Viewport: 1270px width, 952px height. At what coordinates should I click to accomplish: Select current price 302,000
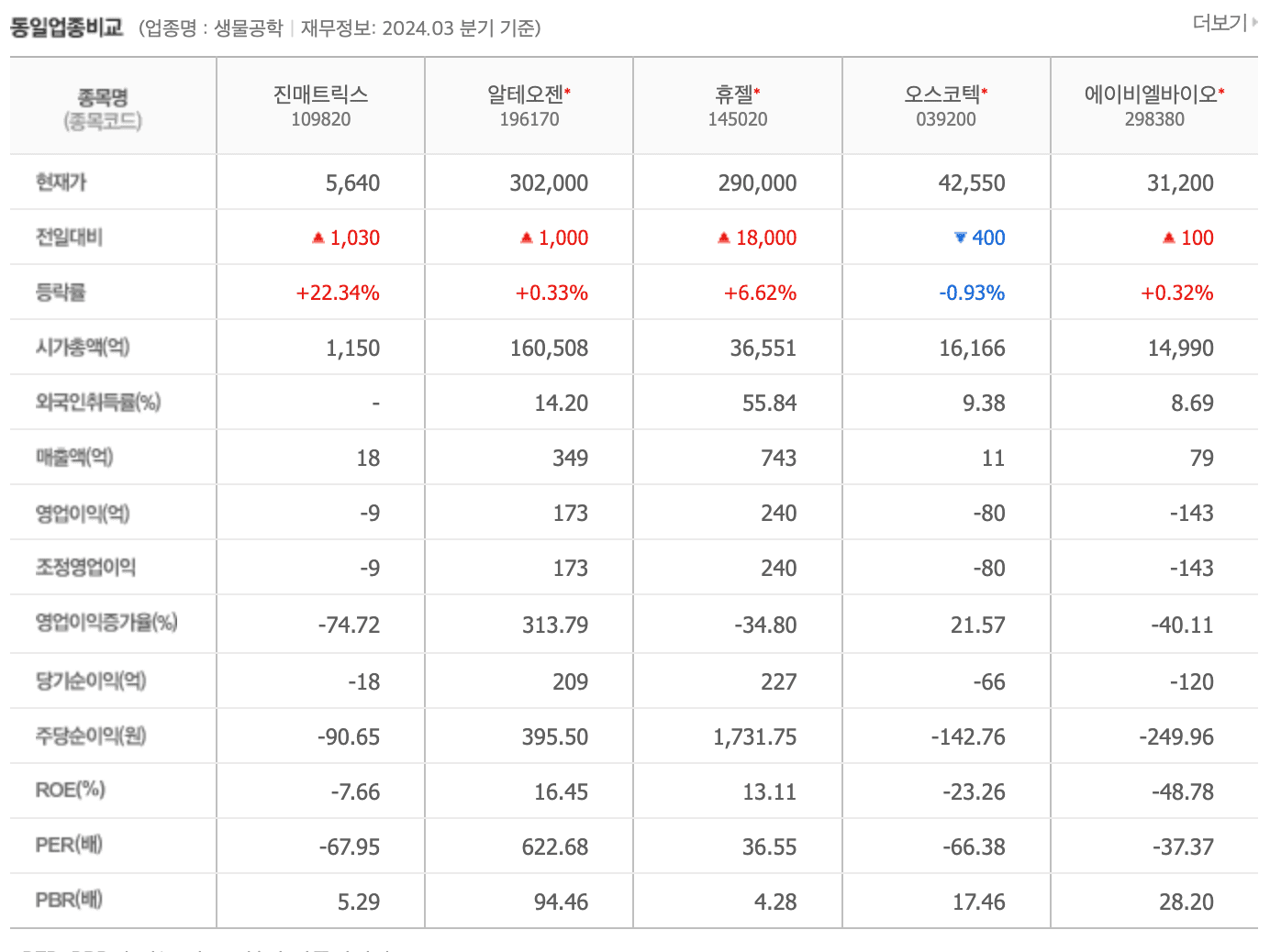pos(549,183)
